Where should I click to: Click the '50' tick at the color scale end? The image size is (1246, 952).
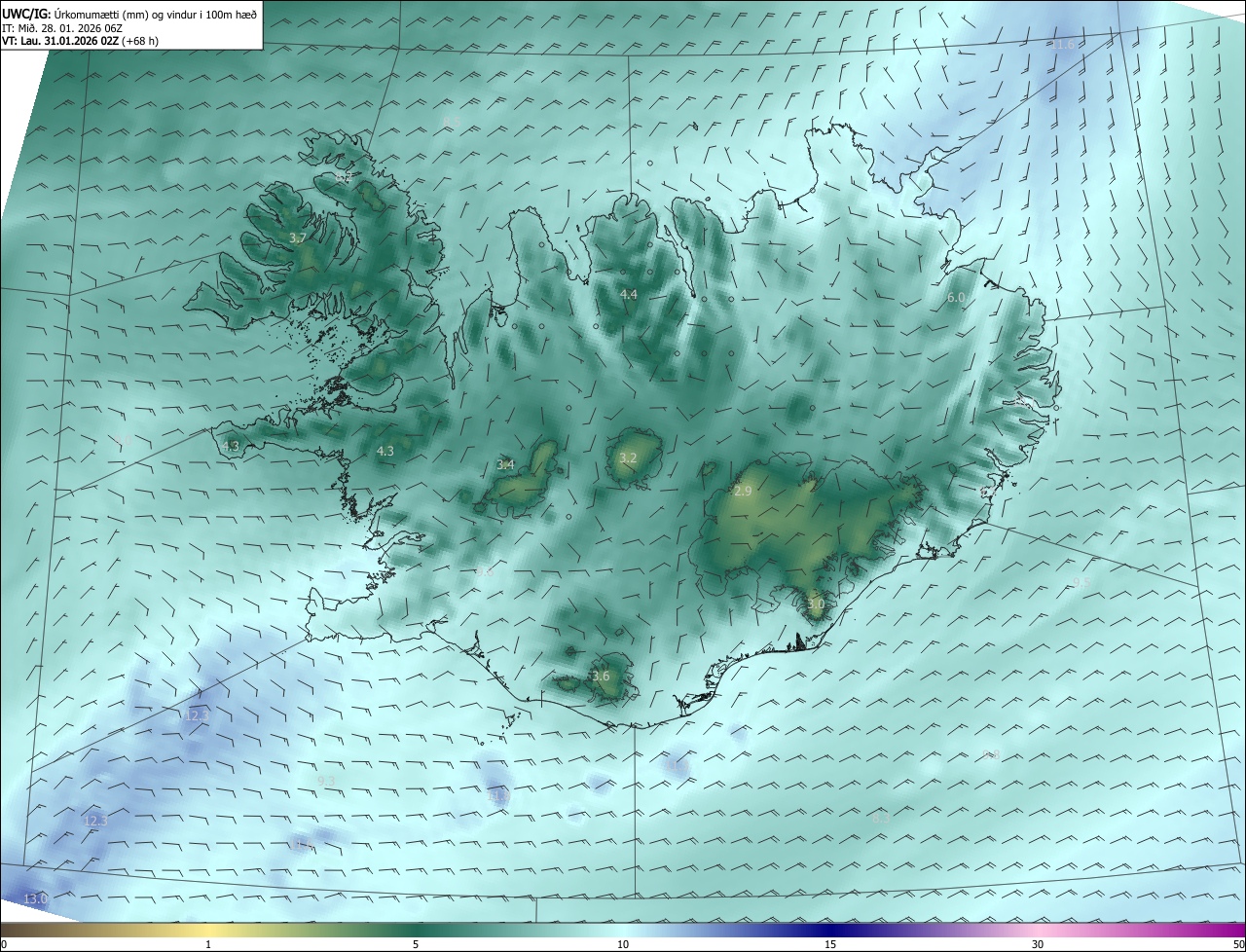pyautogui.click(x=1238, y=944)
